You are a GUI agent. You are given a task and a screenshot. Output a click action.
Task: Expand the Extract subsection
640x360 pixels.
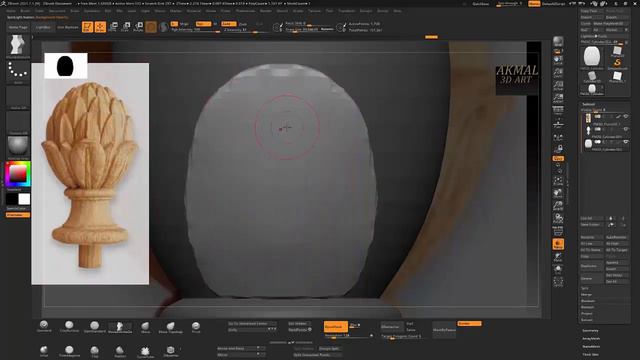click(587, 320)
